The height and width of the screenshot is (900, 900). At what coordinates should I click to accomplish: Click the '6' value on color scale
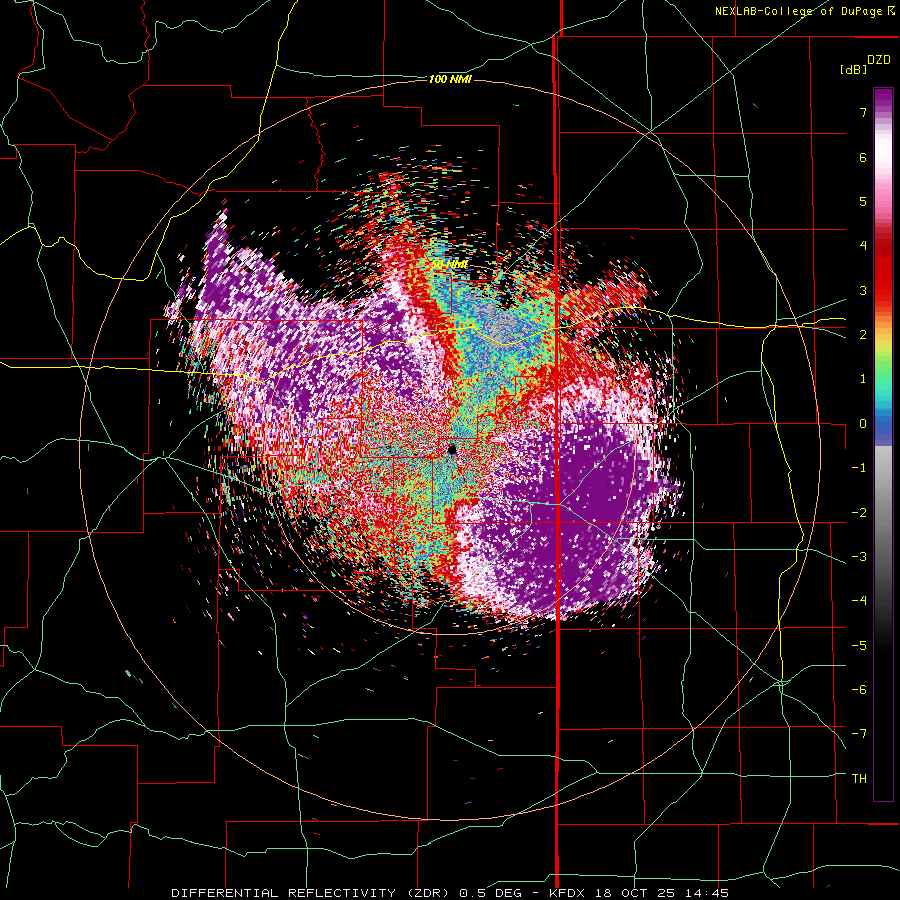(x=863, y=157)
